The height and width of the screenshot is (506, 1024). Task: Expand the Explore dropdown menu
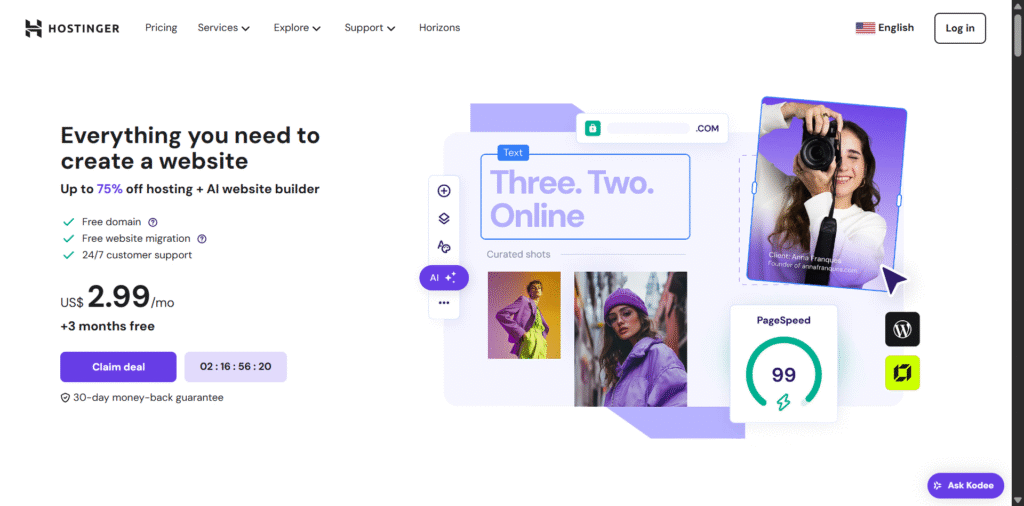298,28
